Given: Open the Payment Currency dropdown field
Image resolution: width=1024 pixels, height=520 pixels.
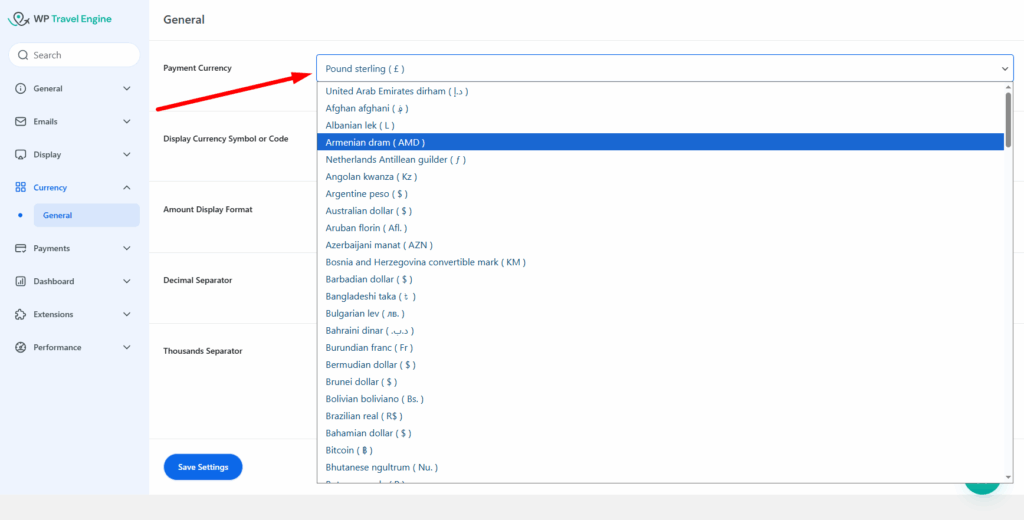Looking at the screenshot, I should tap(665, 68).
